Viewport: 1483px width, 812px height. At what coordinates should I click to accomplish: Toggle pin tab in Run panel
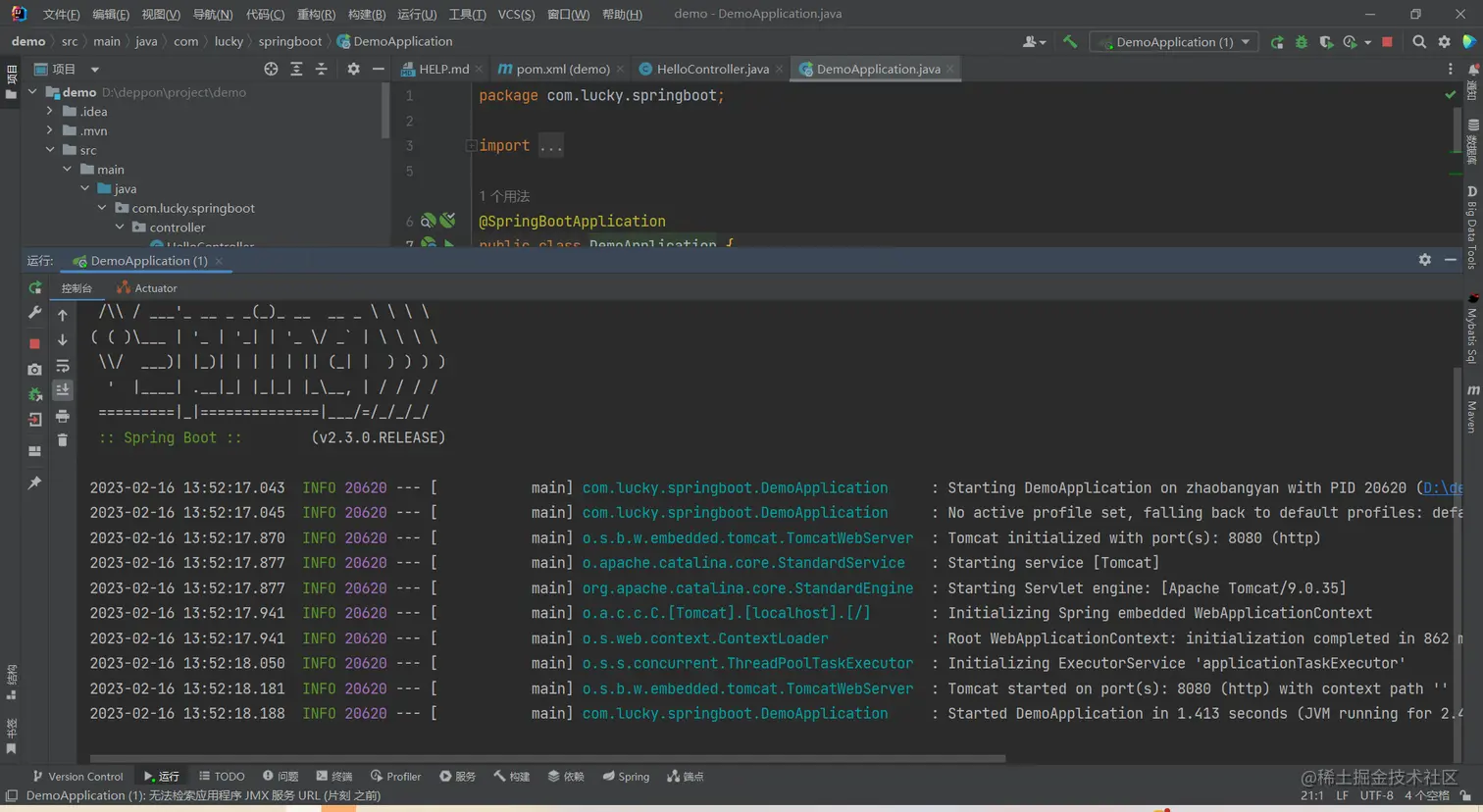click(34, 482)
